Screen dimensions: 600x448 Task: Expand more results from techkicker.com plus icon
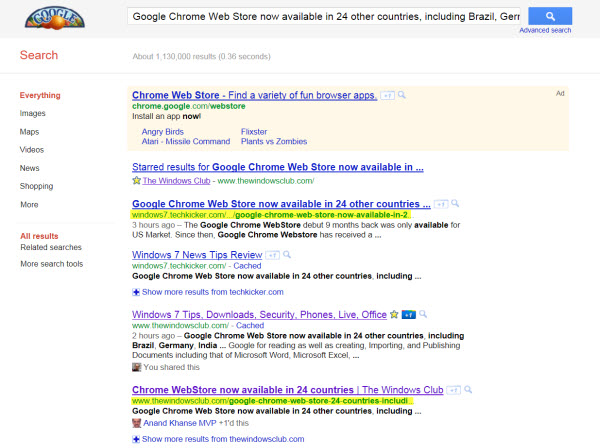point(136,292)
